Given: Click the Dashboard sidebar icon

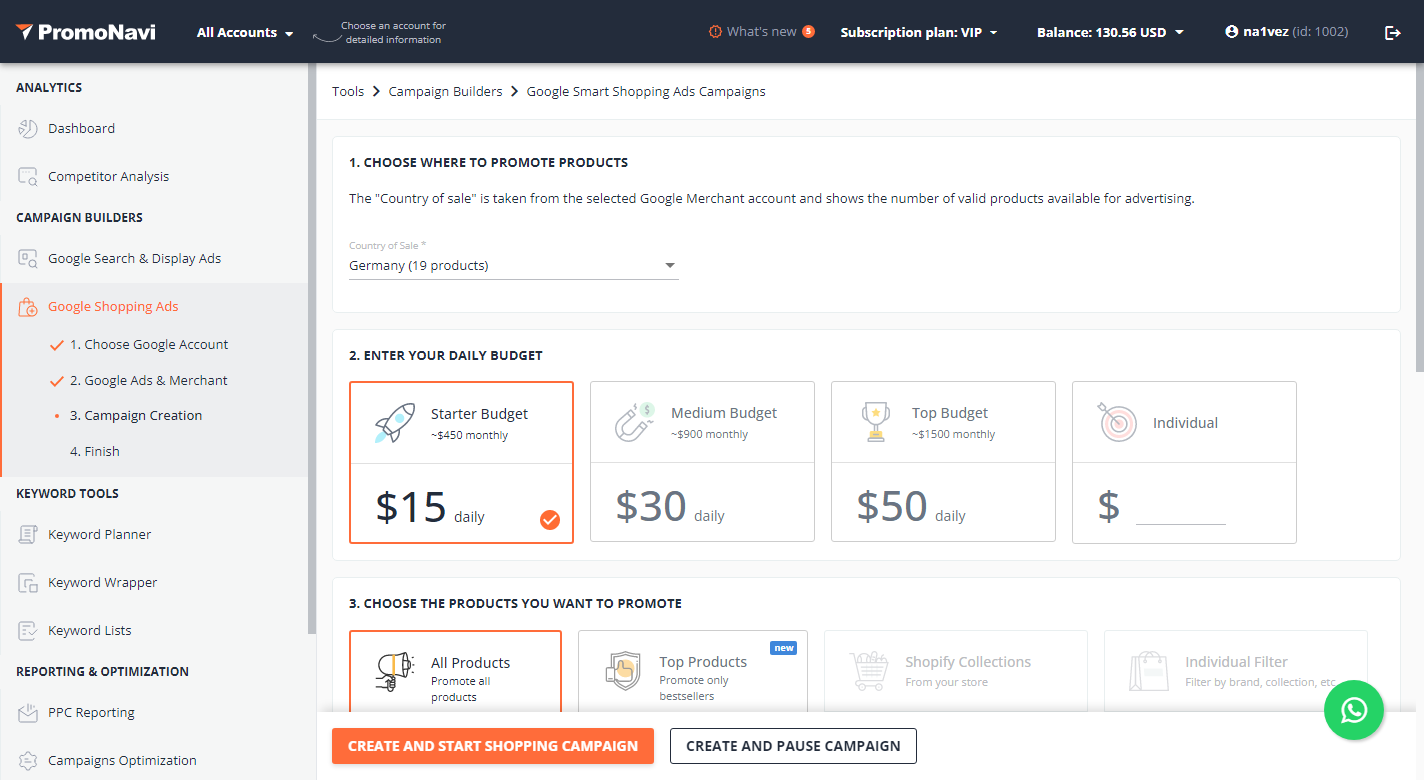Looking at the screenshot, I should (x=28, y=128).
